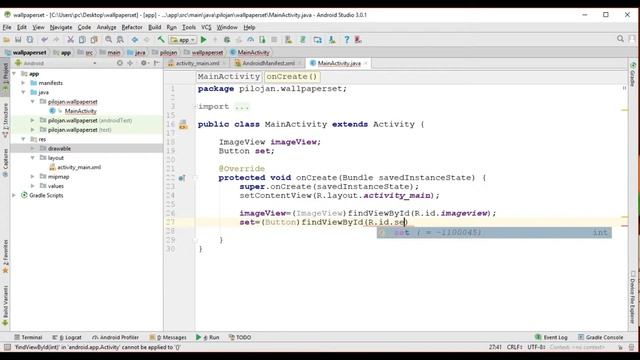Open the Logcat tool window

click(67, 338)
